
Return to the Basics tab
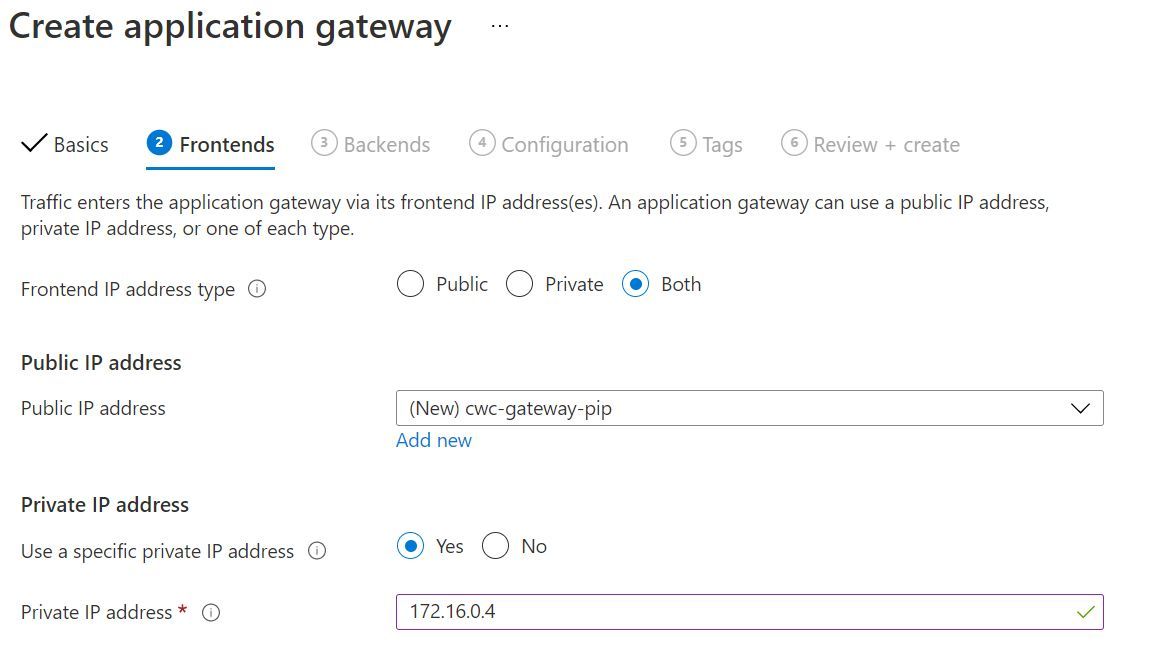tap(75, 143)
